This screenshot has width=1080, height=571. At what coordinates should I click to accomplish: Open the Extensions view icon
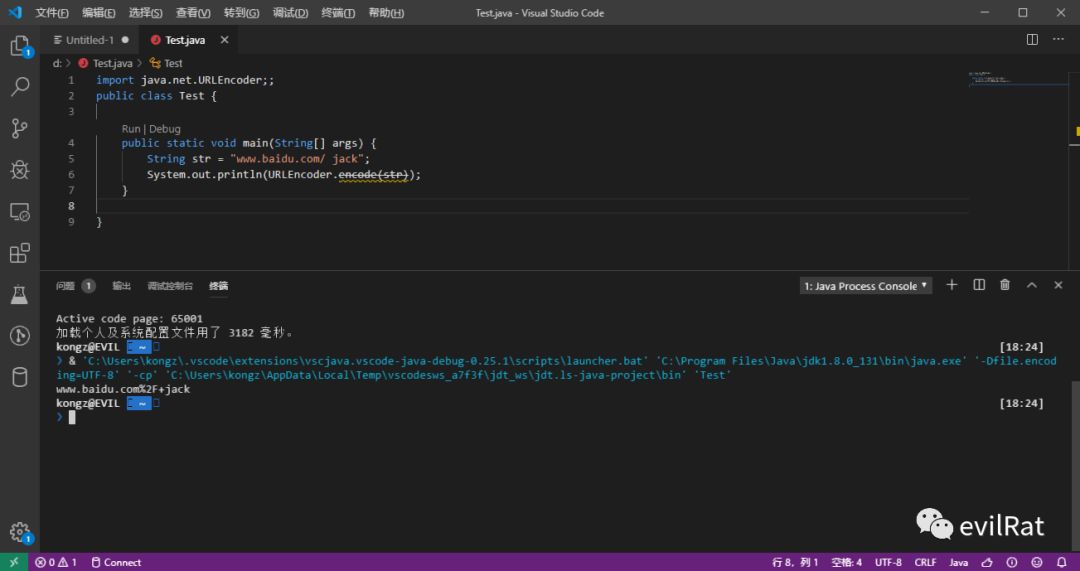click(x=19, y=253)
